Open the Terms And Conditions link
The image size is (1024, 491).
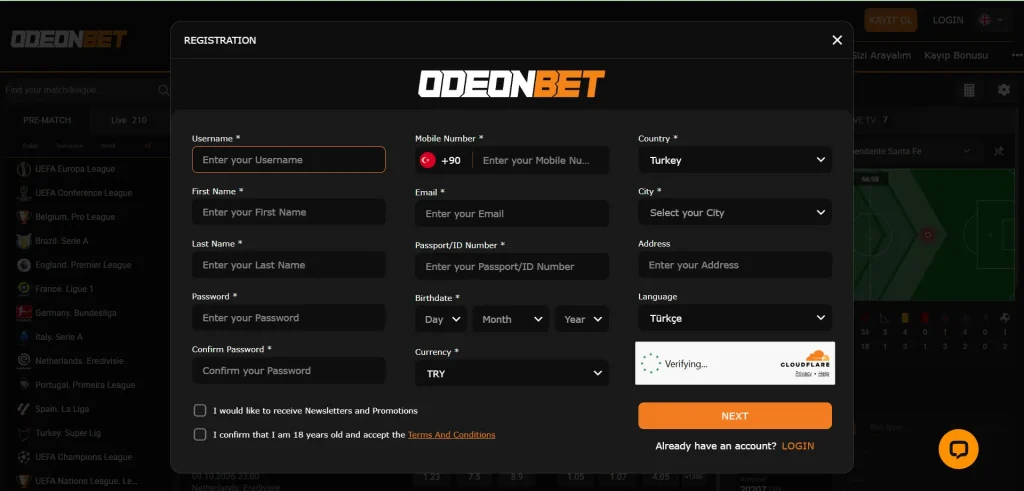pyautogui.click(x=451, y=435)
